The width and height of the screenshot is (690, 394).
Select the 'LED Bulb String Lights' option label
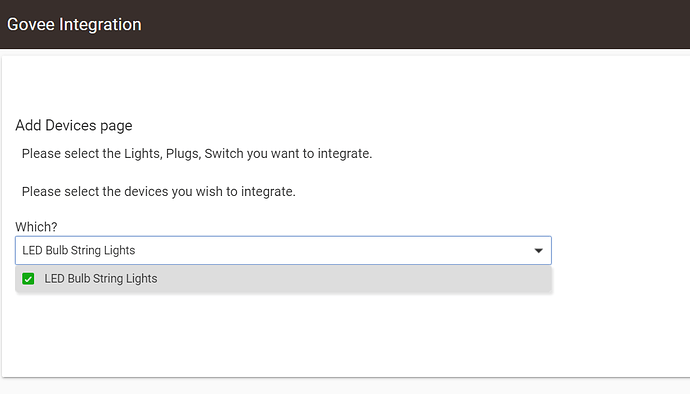(x=101, y=279)
